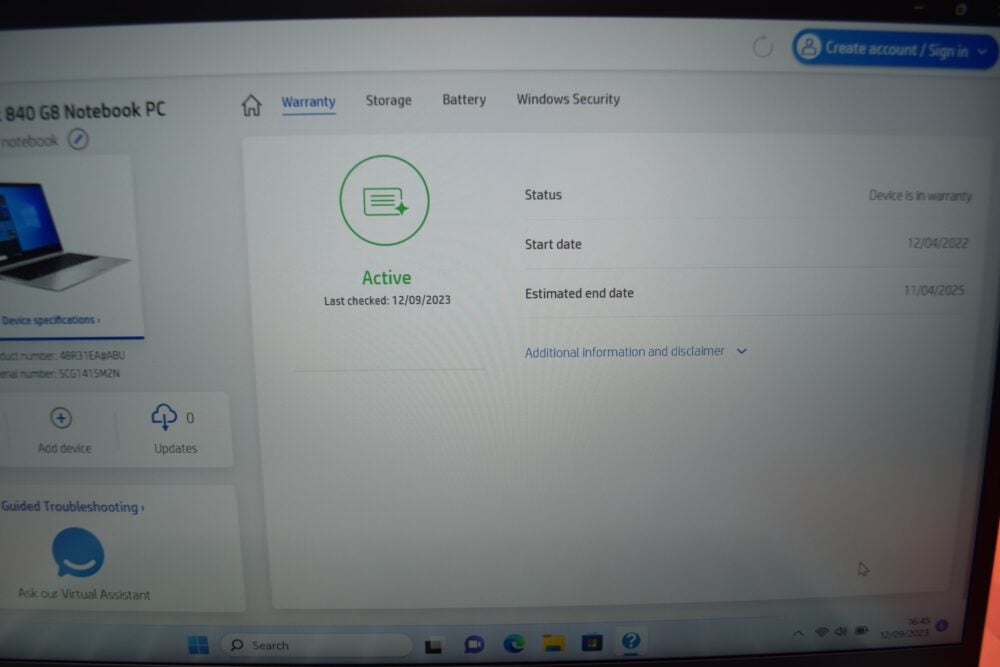Go to the Home icon

pos(251,105)
